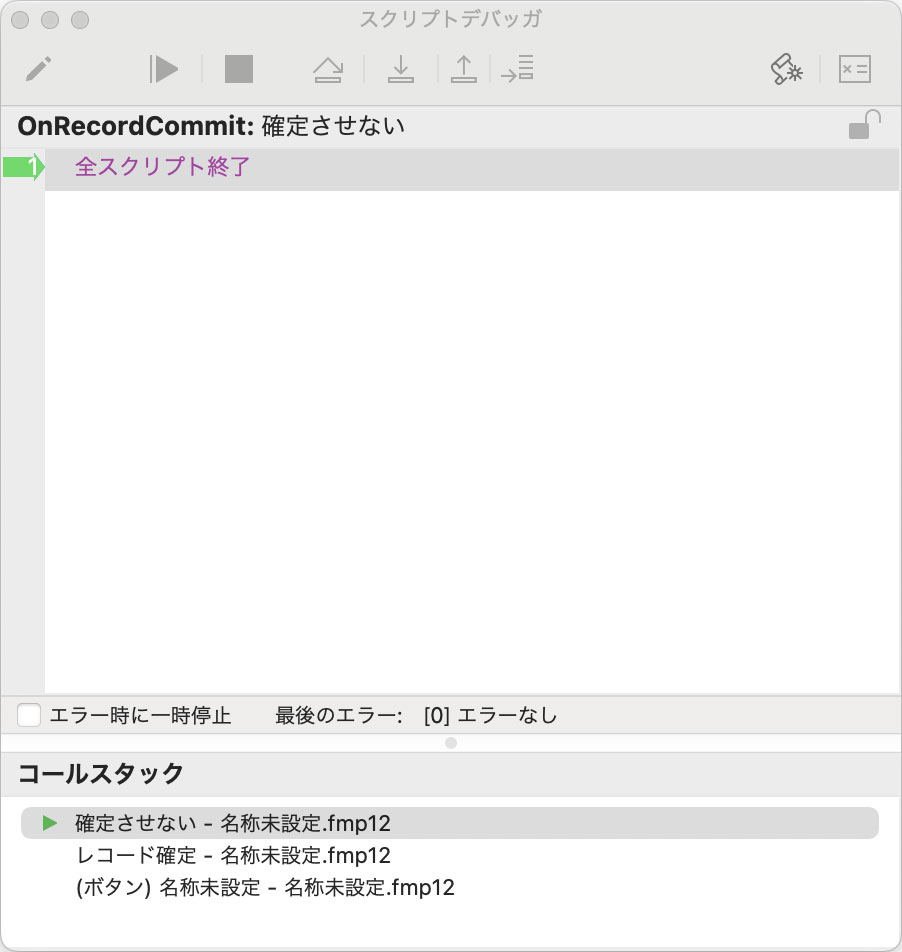Click the last error text [0] エラーなし
Viewport: 902px width, 952px height.
(x=490, y=715)
